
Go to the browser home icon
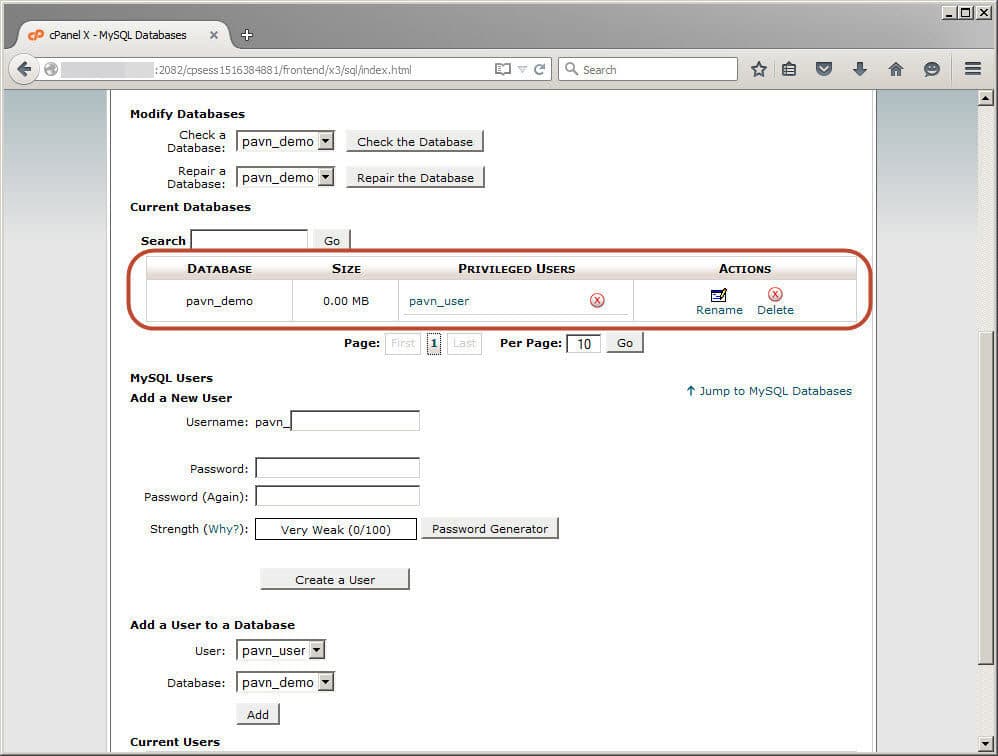click(896, 70)
